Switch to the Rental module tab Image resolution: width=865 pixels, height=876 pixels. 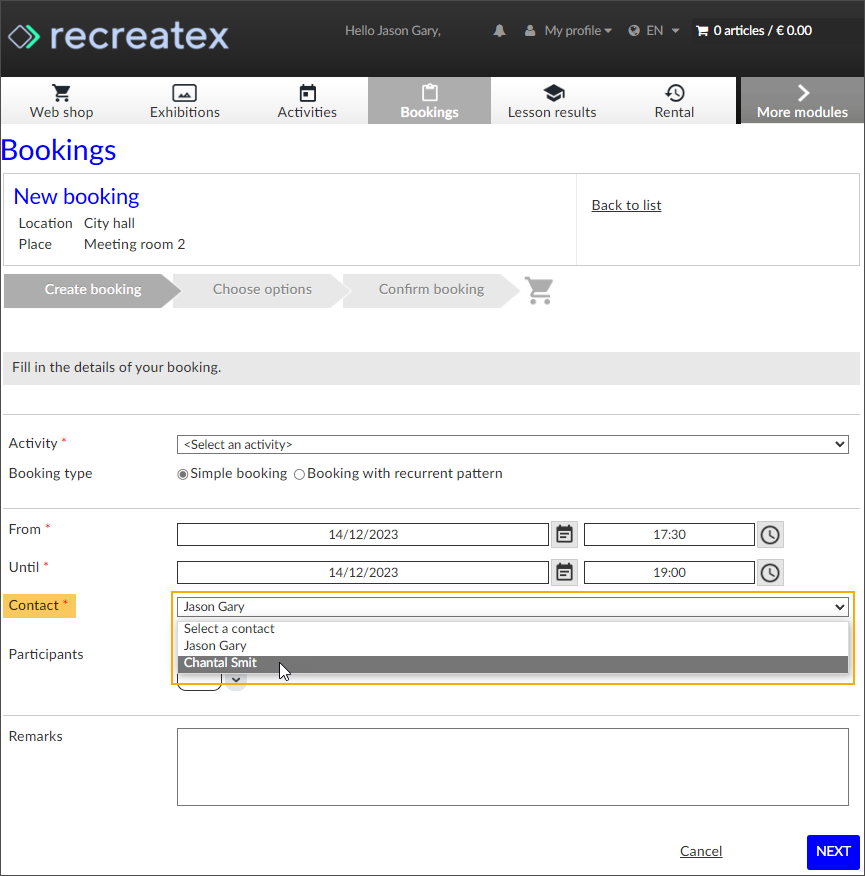point(674,100)
